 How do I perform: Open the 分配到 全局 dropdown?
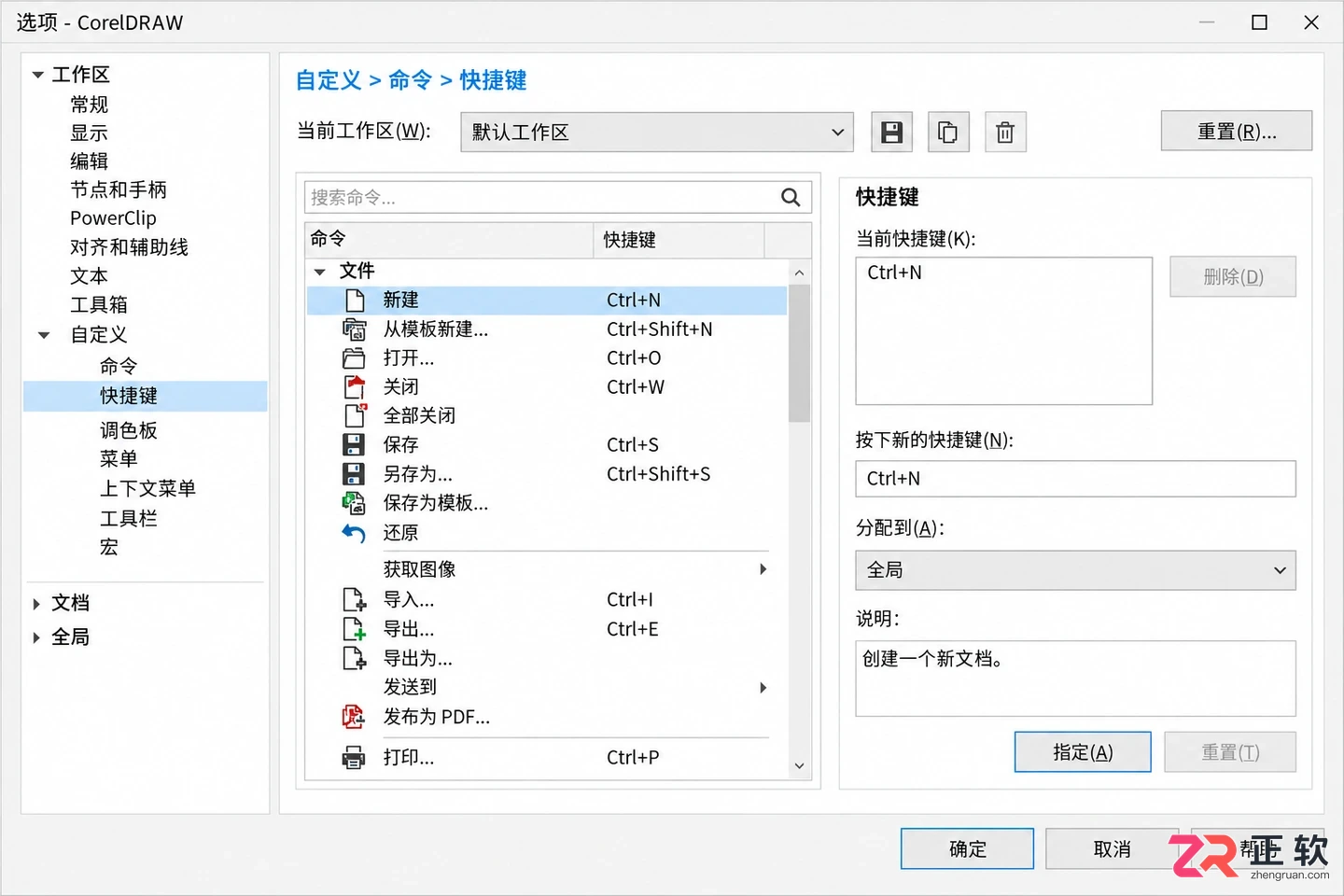[x=1075, y=570]
